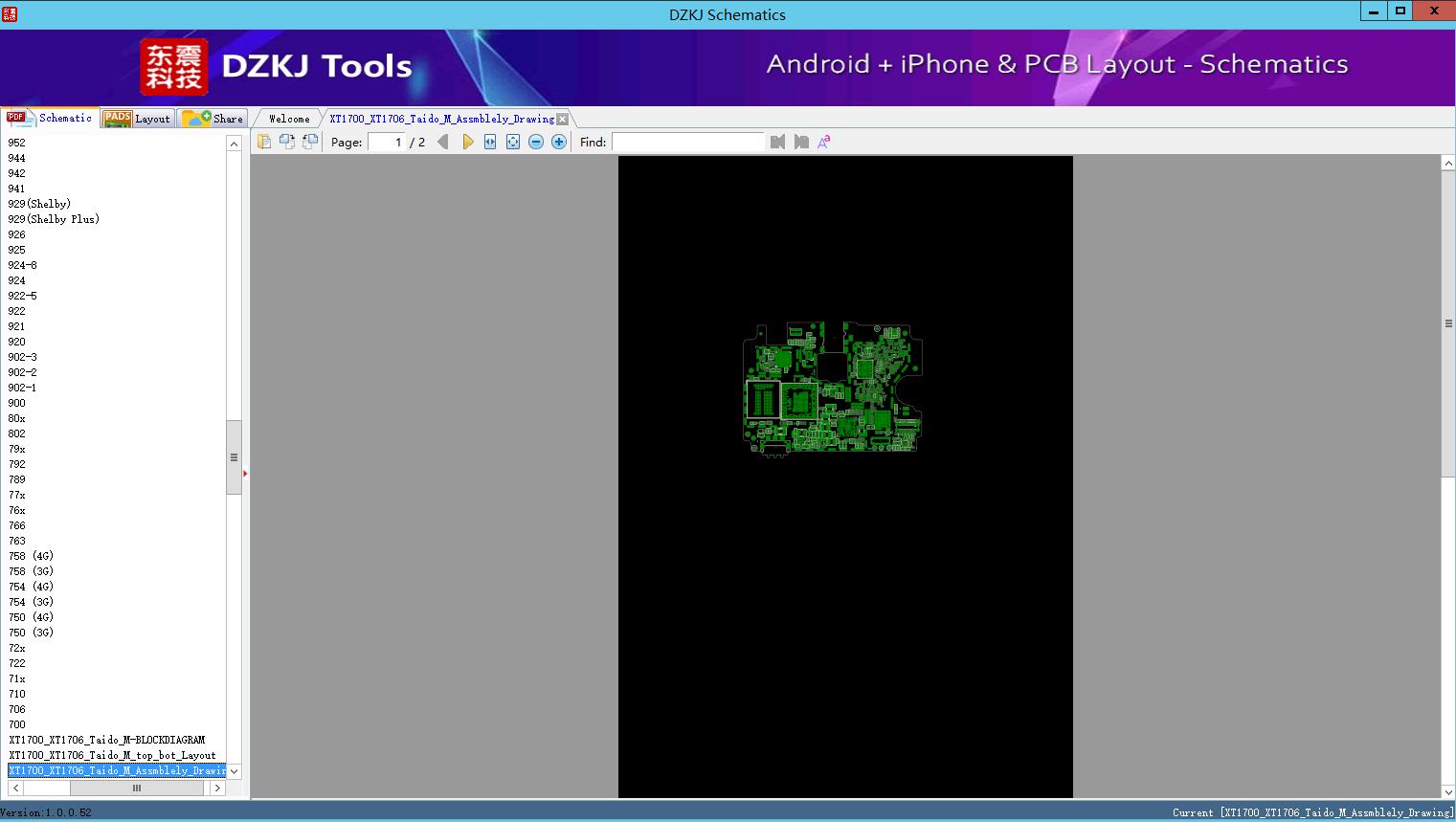Click the fit-to-width icon
Screen dimensions: 1456x822
[490, 142]
